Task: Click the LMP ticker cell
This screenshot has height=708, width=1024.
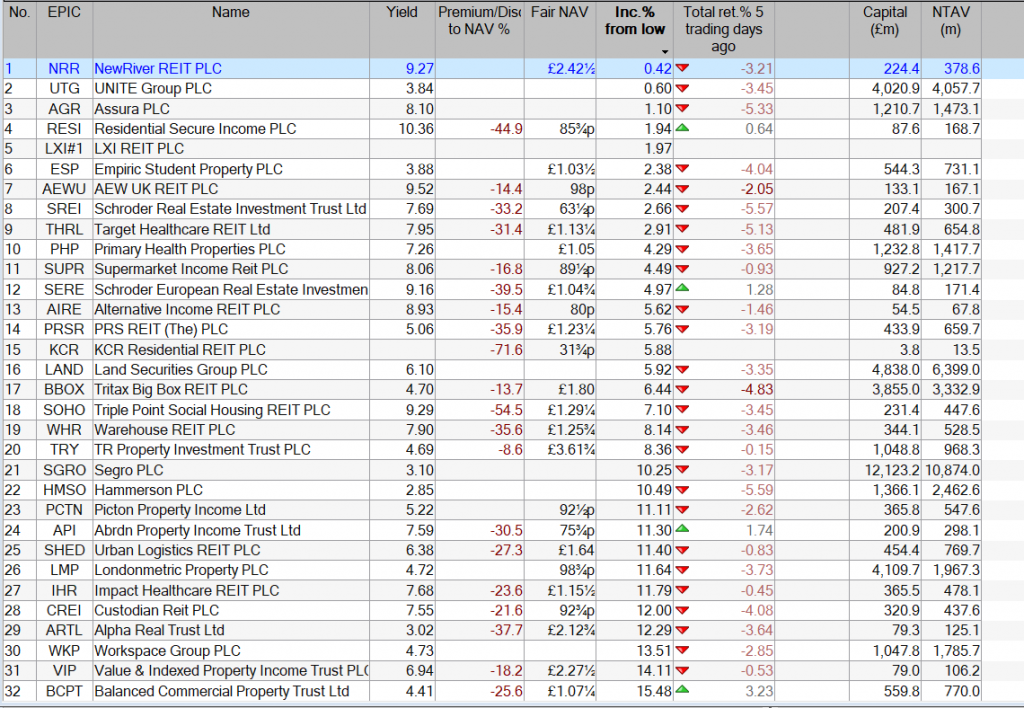Action: point(64,570)
